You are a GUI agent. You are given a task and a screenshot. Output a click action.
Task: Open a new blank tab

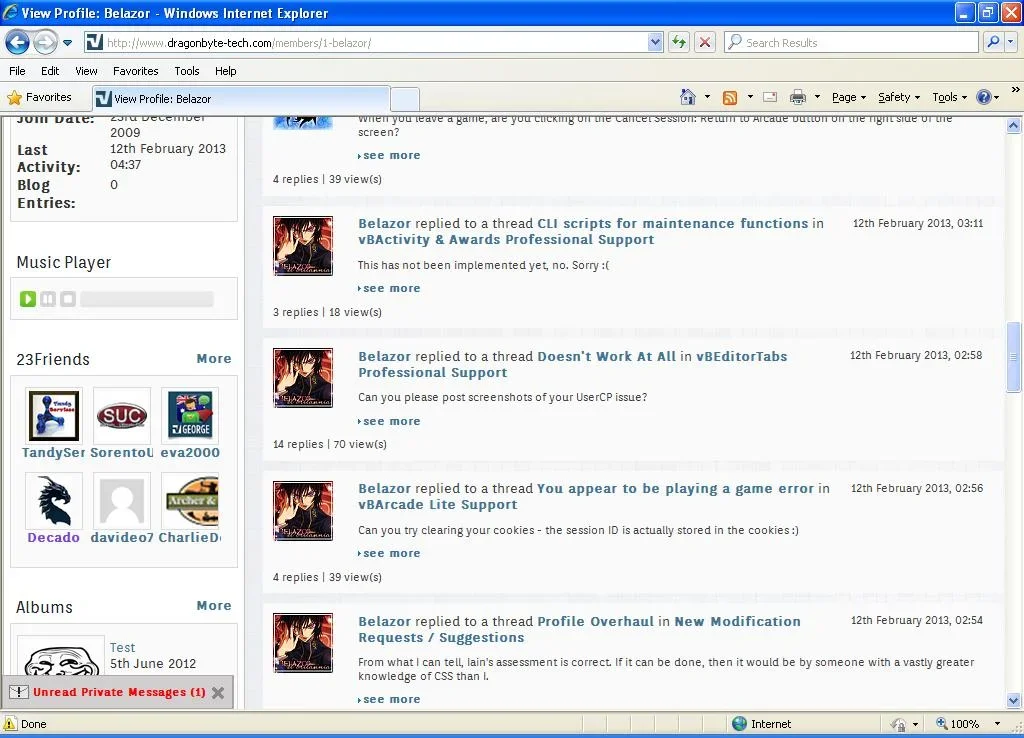click(405, 99)
